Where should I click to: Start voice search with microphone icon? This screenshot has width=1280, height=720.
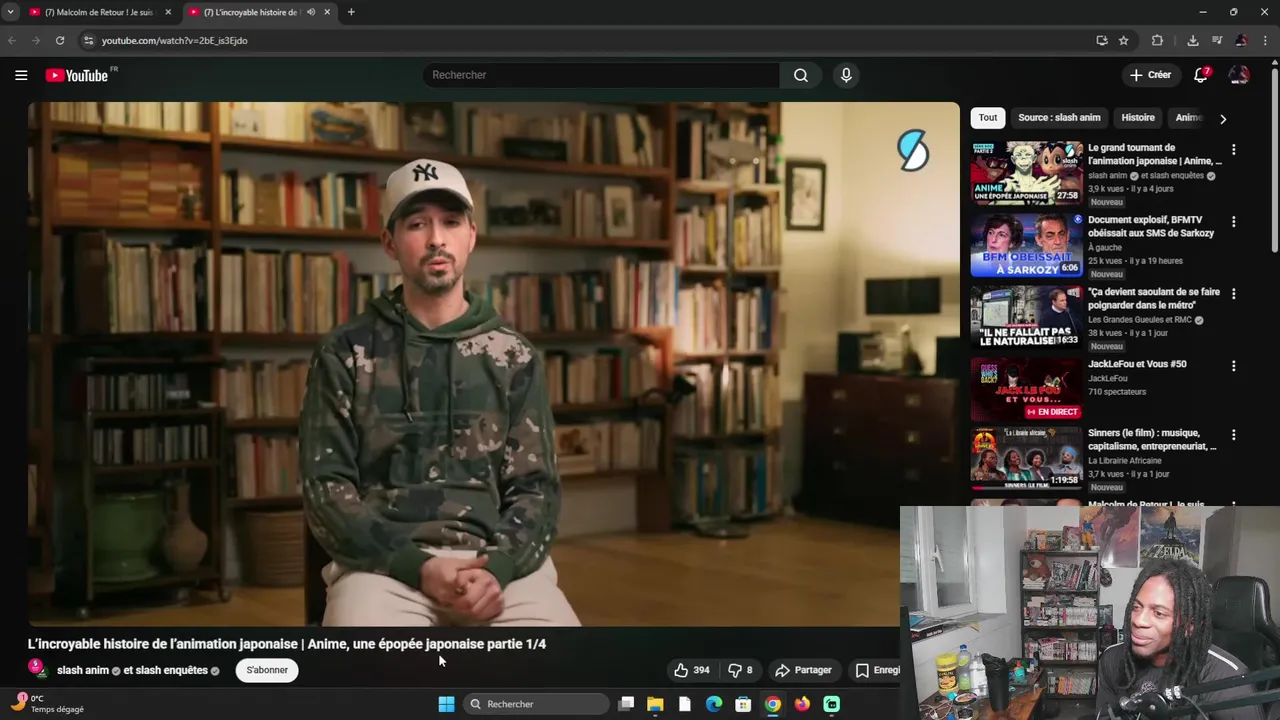coord(846,75)
